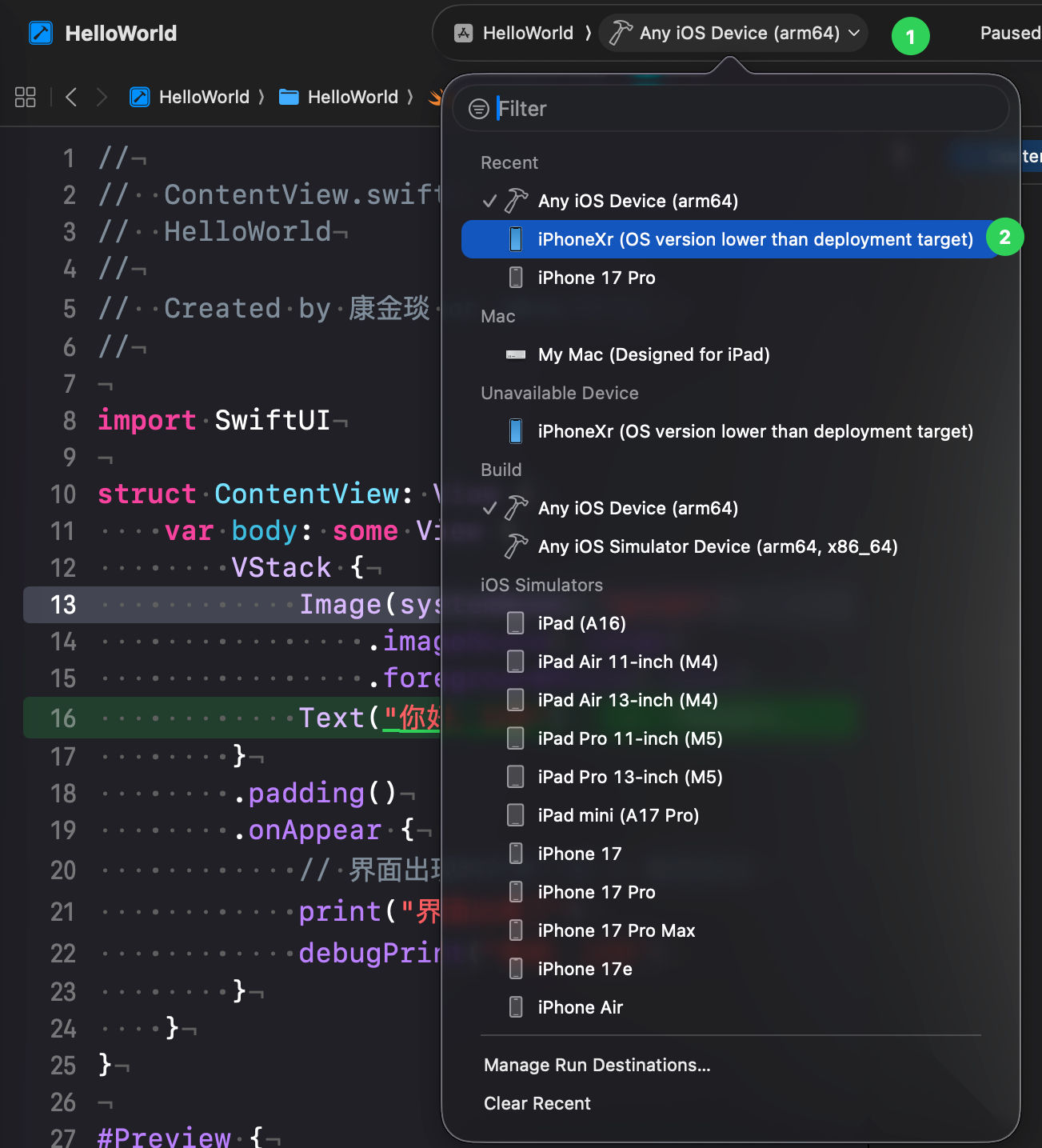Click .padding() on line 18
The width and height of the screenshot is (1042, 1148).
(315, 793)
